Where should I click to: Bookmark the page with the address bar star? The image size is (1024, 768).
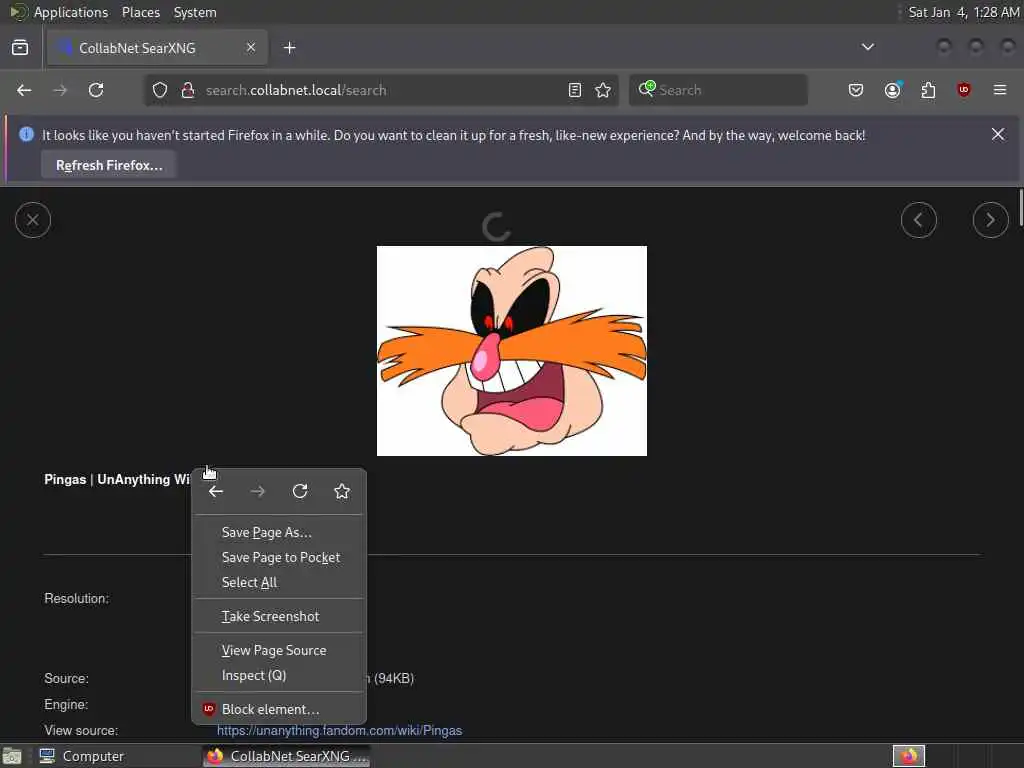click(603, 90)
